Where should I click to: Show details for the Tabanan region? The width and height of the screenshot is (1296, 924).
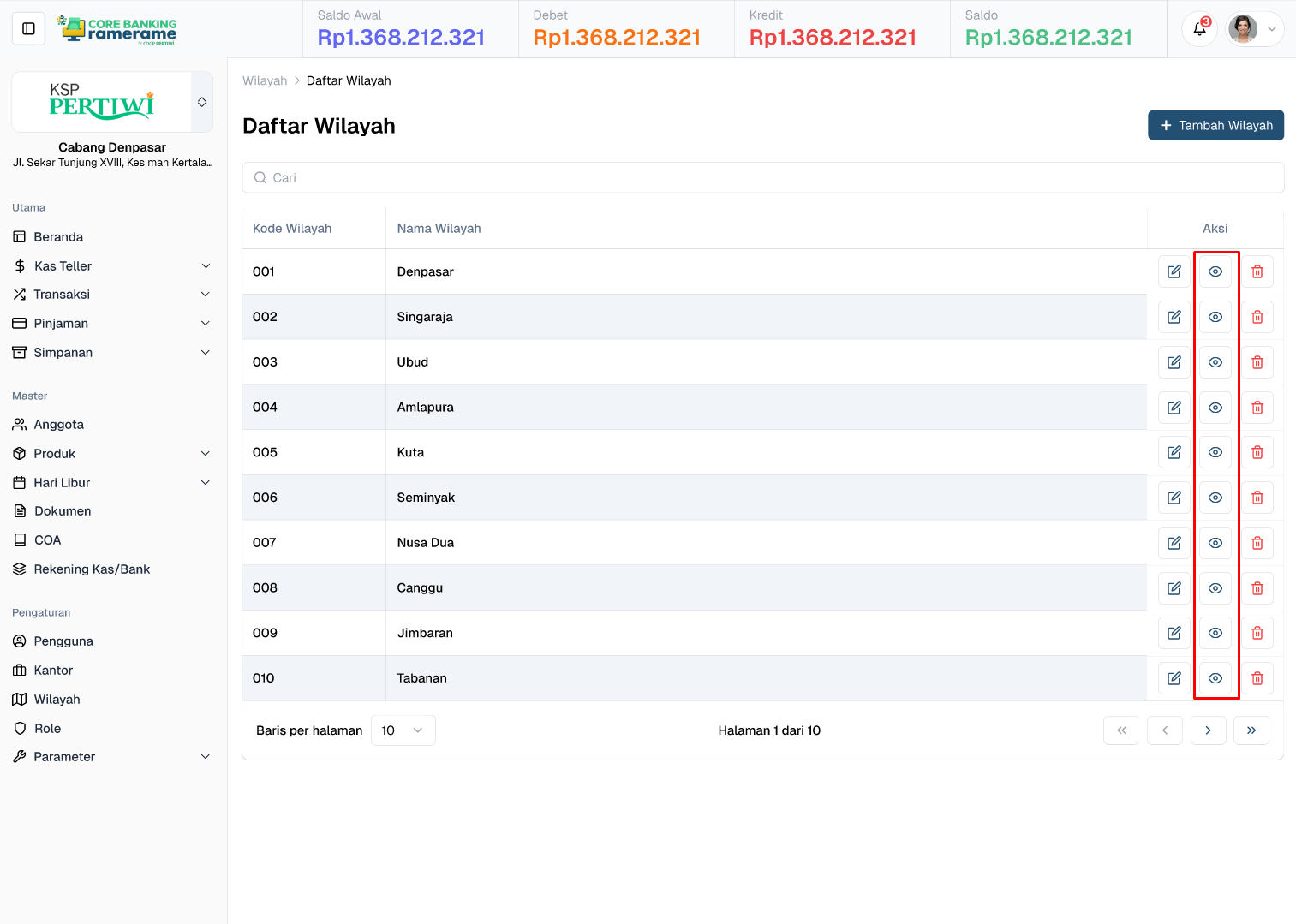click(x=1215, y=677)
